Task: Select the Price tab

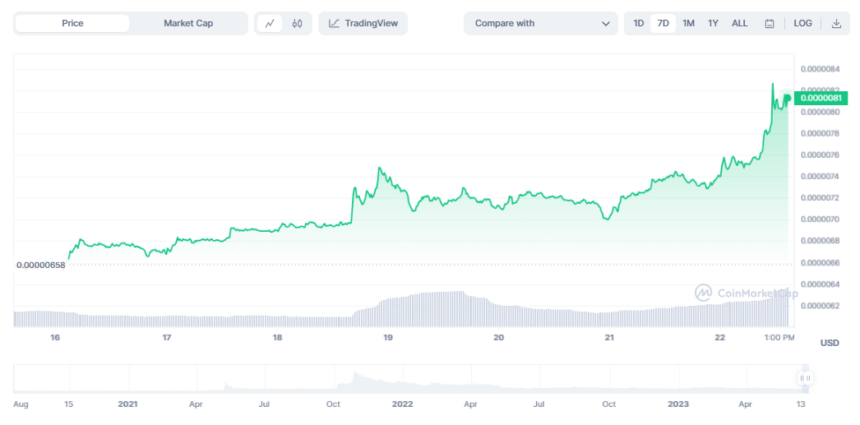Action: point(72,23)
